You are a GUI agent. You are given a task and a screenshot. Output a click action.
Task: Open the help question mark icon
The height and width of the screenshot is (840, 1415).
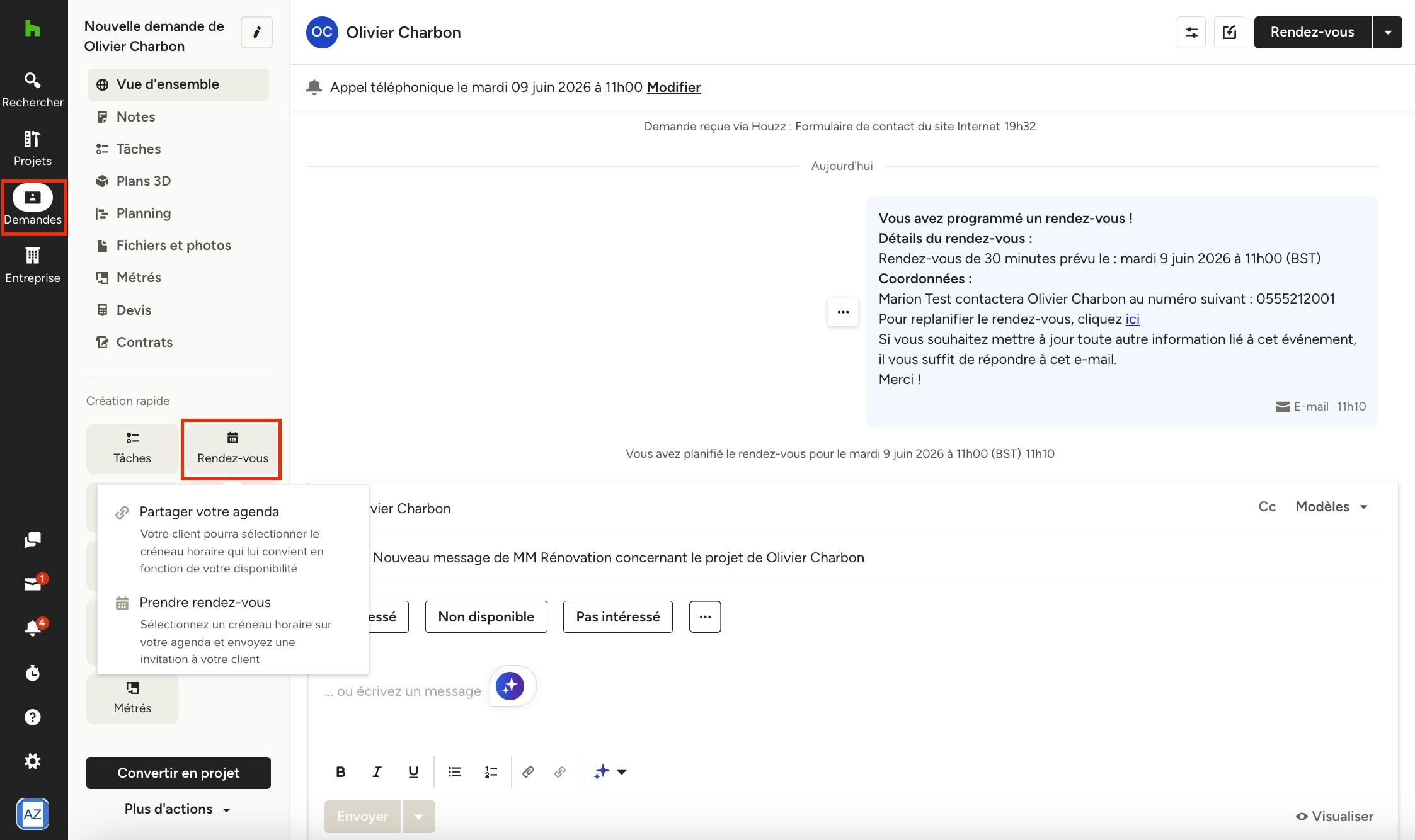33,717
